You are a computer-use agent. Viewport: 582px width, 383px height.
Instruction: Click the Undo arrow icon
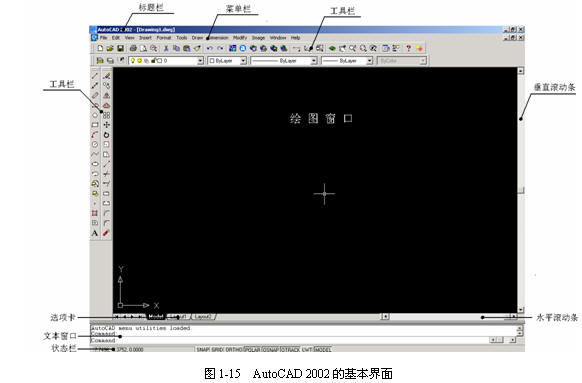pos(210,48)
